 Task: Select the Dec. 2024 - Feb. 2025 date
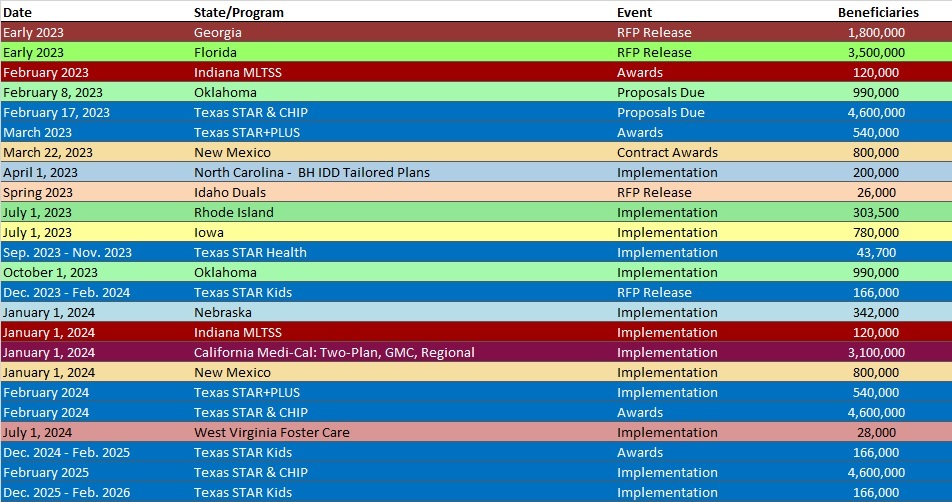pos(67,453)
